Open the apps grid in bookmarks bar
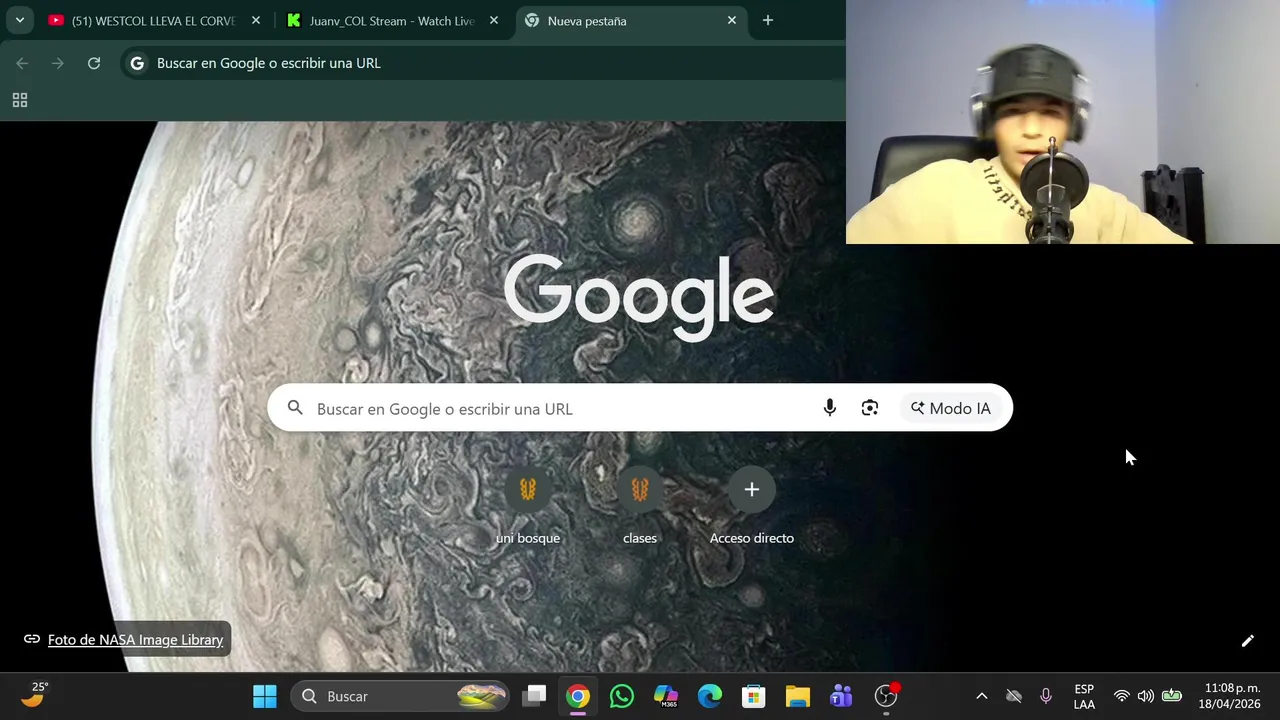The image size is (1280, 720). click(20, 100)
